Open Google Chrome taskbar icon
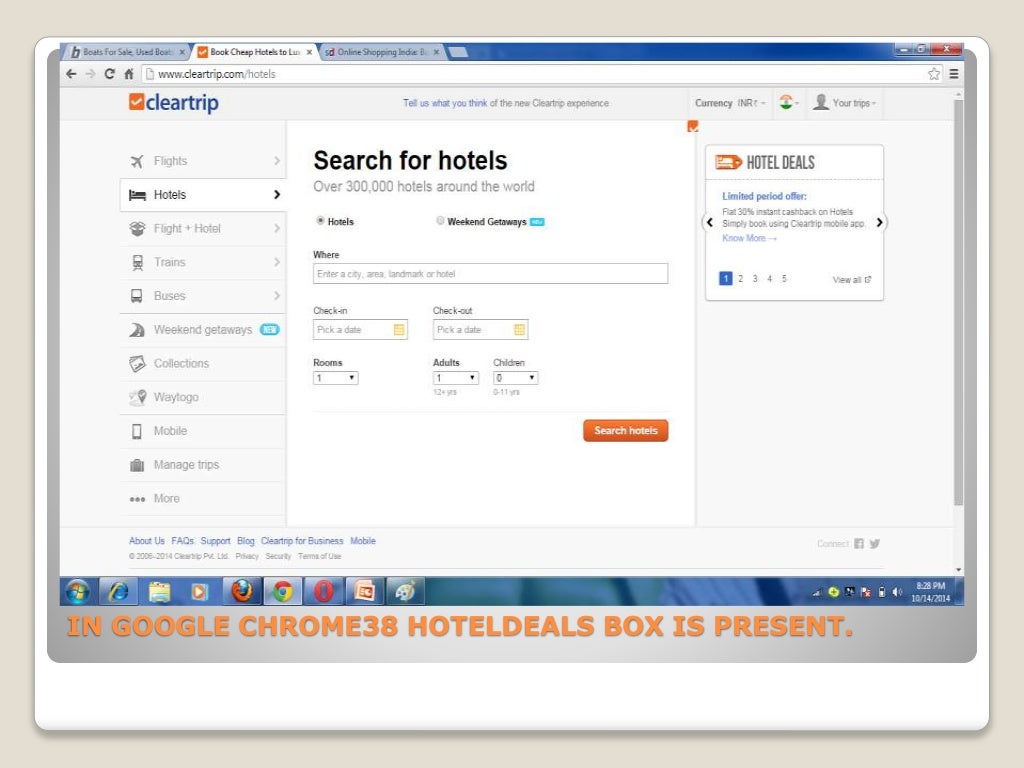Image resolution: width=1024 pixels, height=768 pixels. 283,592
